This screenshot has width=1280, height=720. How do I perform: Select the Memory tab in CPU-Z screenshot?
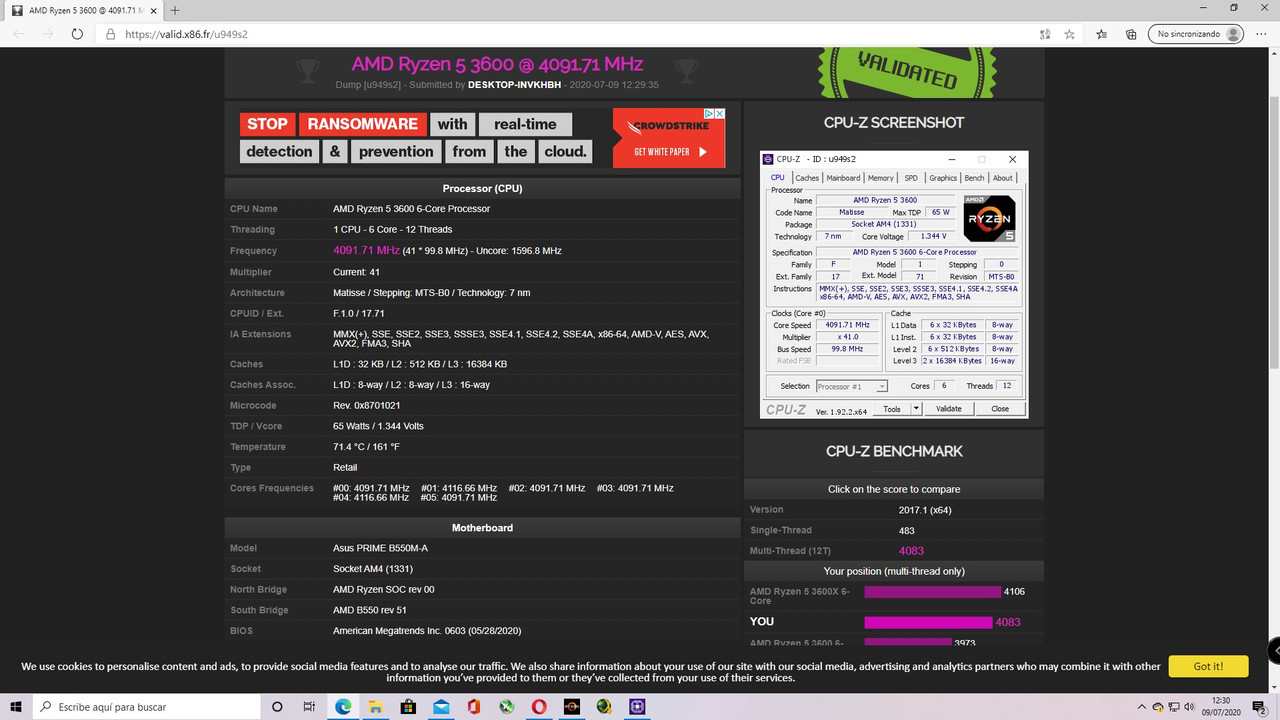(x=881, y=178)
